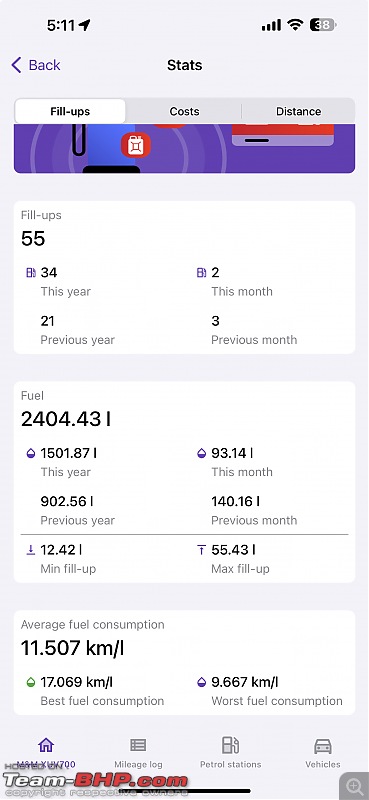Screen dimensions: 369x800
Task: Tap the red jerrycan icon in banner
Action: click(136, 145)
